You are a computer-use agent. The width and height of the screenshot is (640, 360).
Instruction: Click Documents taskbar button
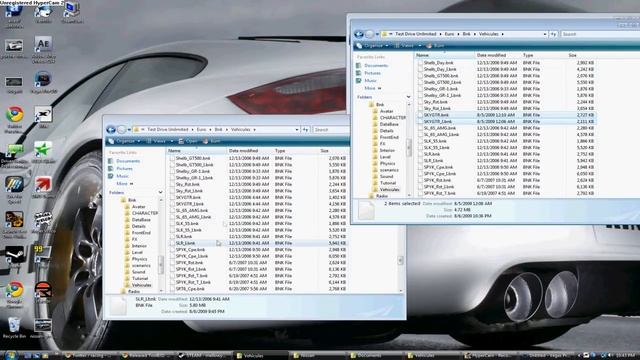tap(375, 356)
